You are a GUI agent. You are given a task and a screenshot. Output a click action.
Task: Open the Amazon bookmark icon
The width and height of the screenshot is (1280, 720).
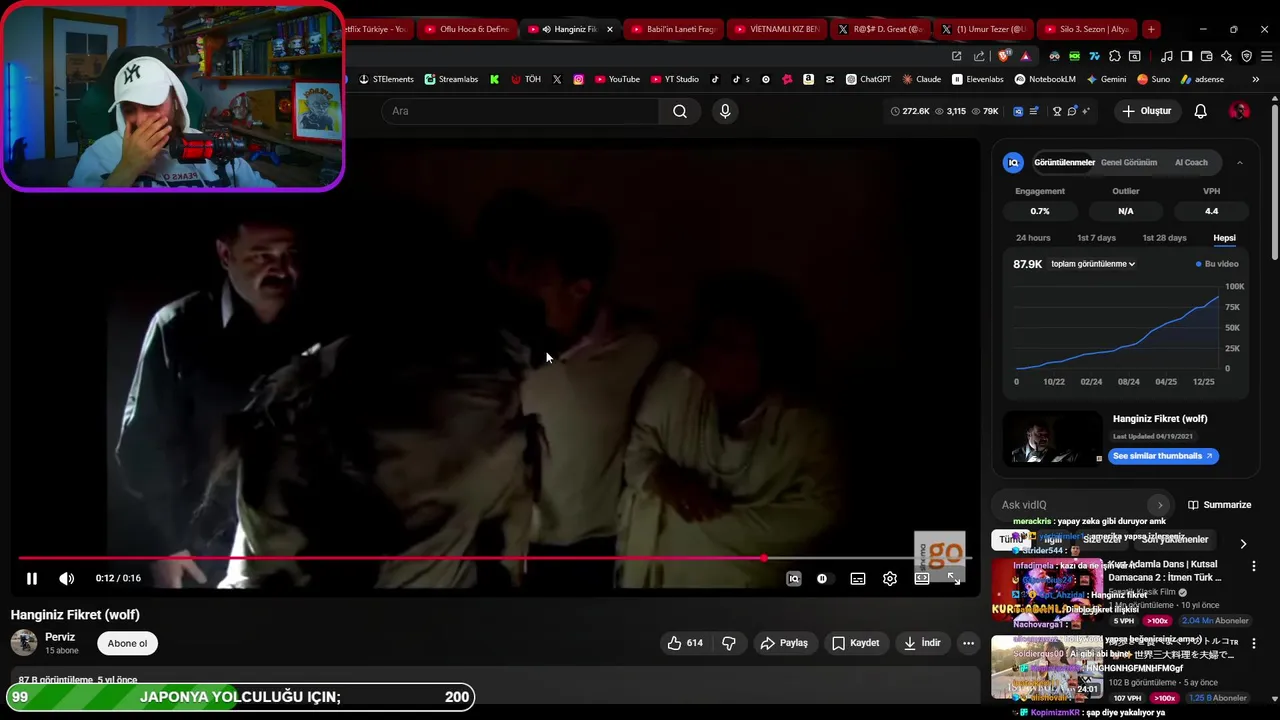coord(808,79)
